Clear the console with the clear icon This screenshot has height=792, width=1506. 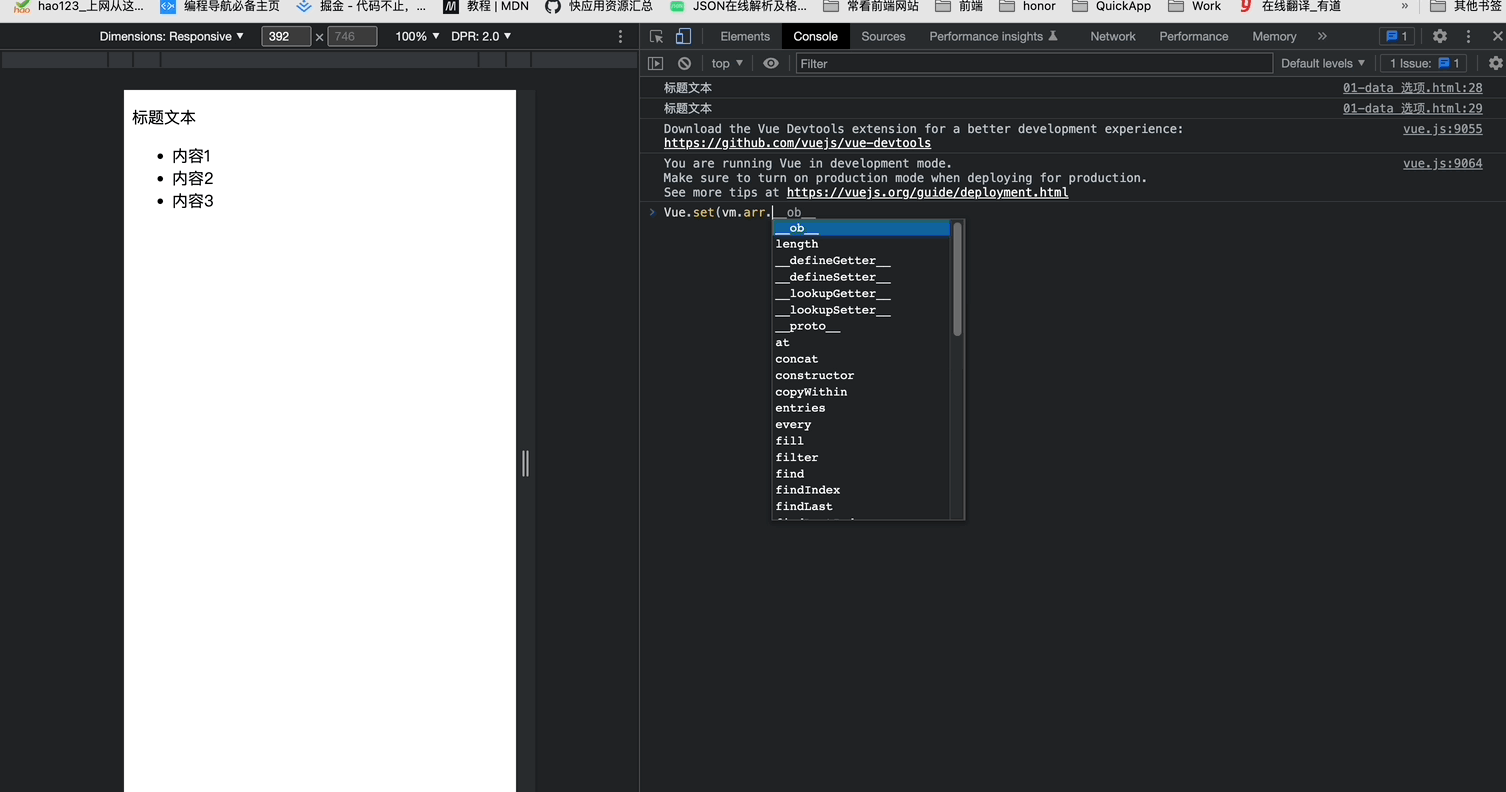[x=684, y=63]
